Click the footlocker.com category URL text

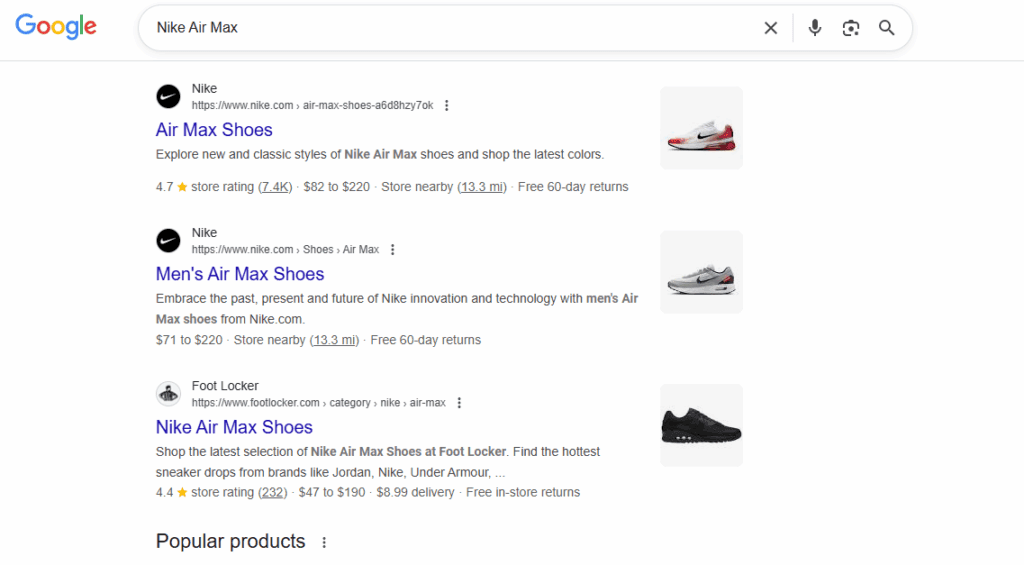click(x=318, y=403)
